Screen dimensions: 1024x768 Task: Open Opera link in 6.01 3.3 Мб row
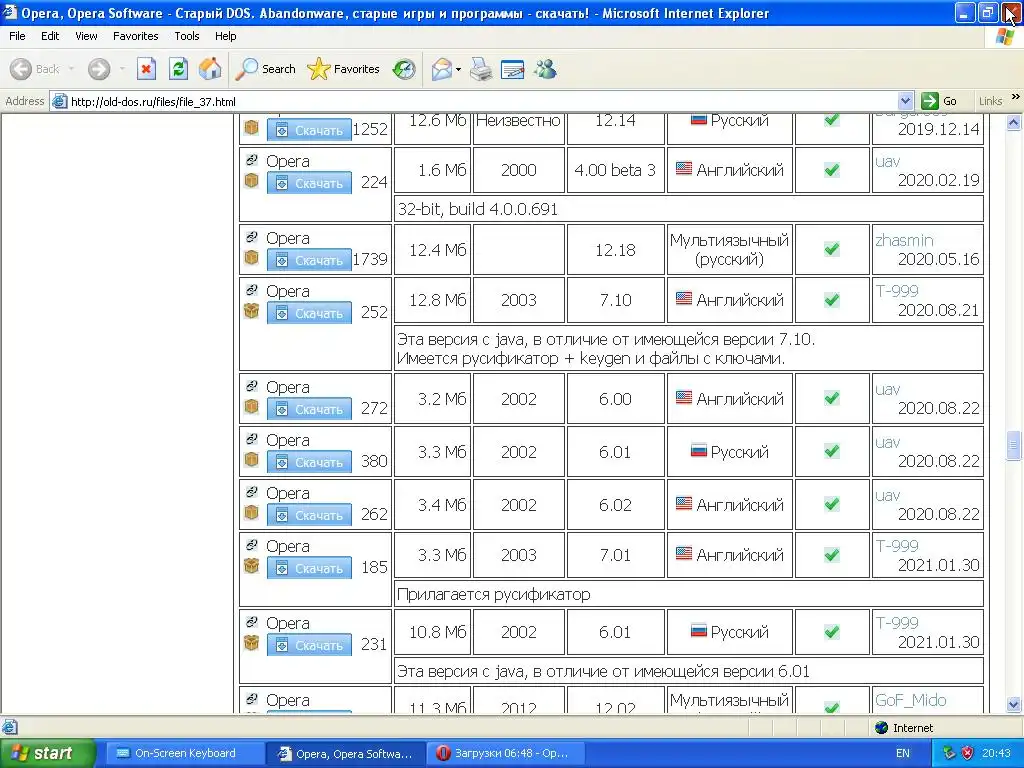(x=288, y=440)
